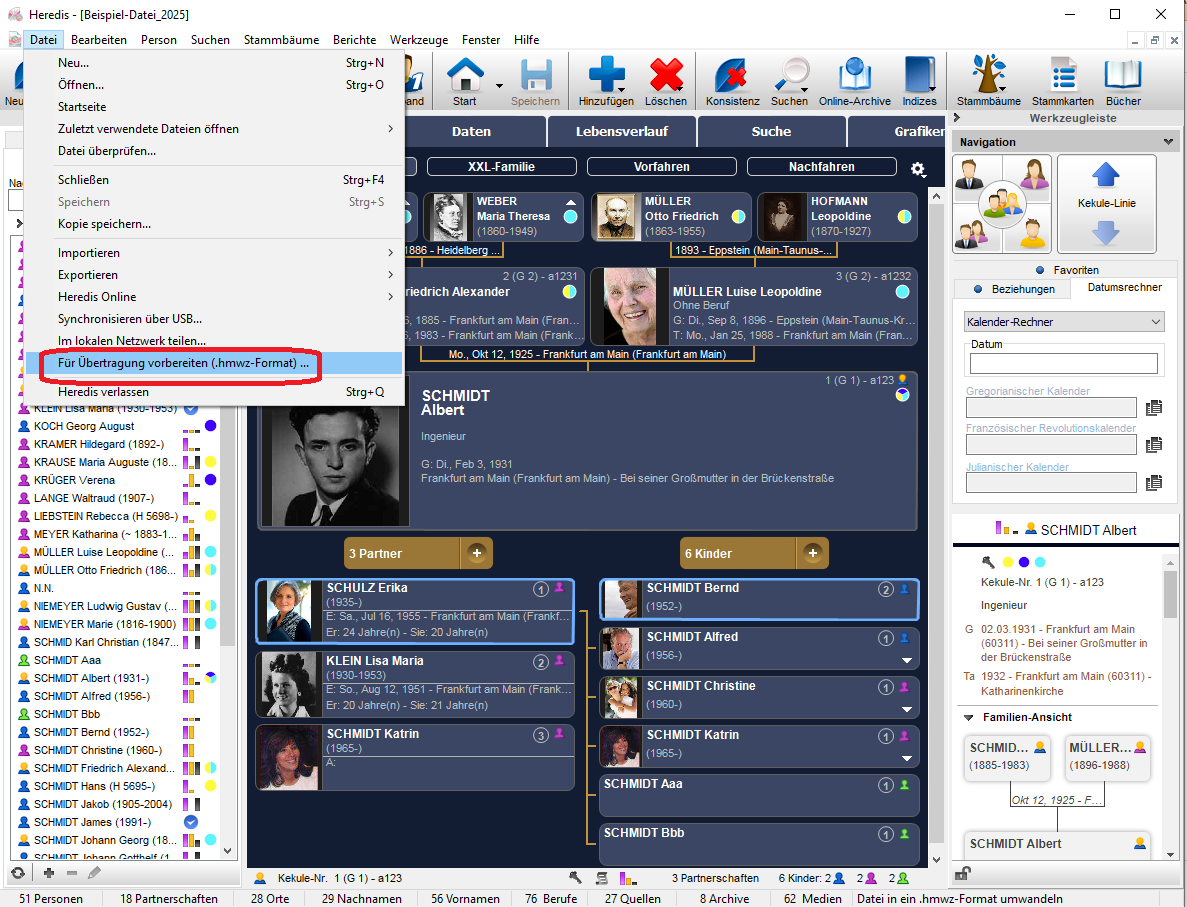Screen dimensions: 1187x907
Task: Click the Kekule-Linie up arrow
Action: [x=1106, y=176]
